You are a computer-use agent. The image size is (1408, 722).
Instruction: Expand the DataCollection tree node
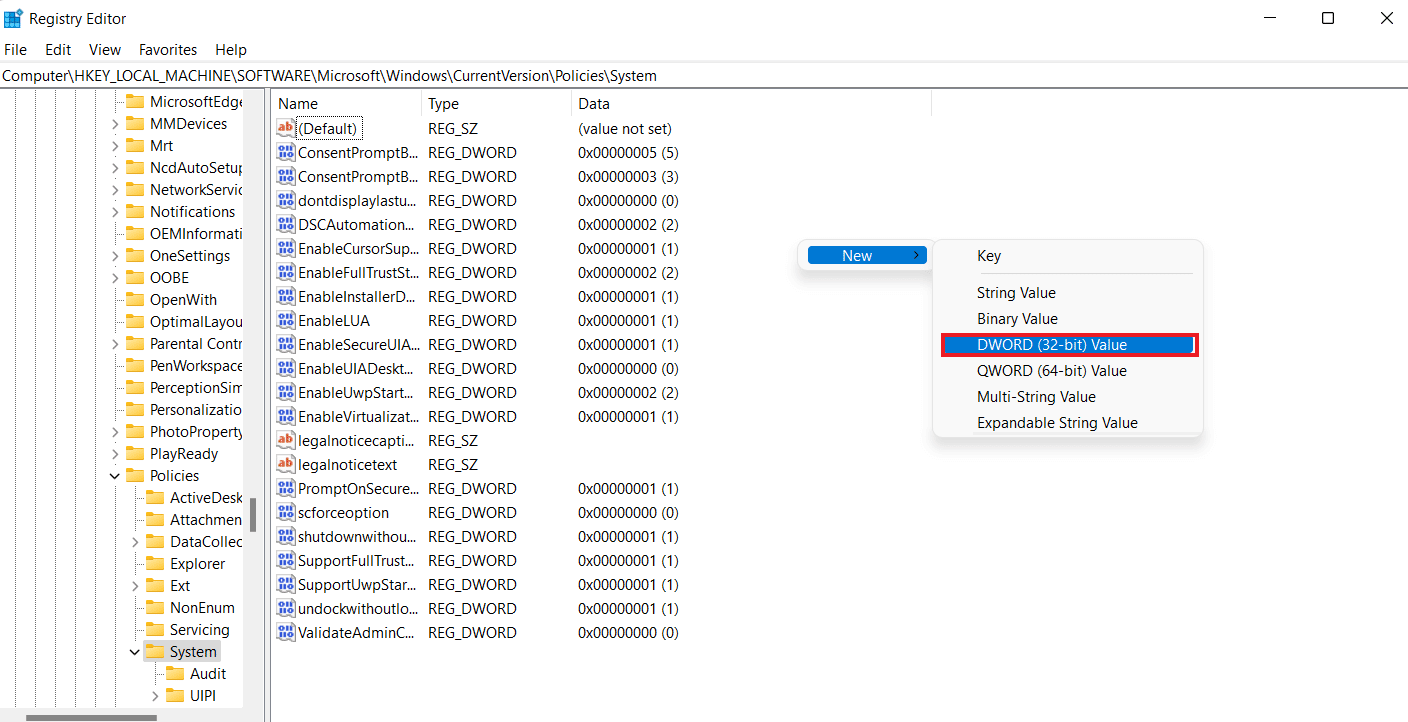coord(135,542)
